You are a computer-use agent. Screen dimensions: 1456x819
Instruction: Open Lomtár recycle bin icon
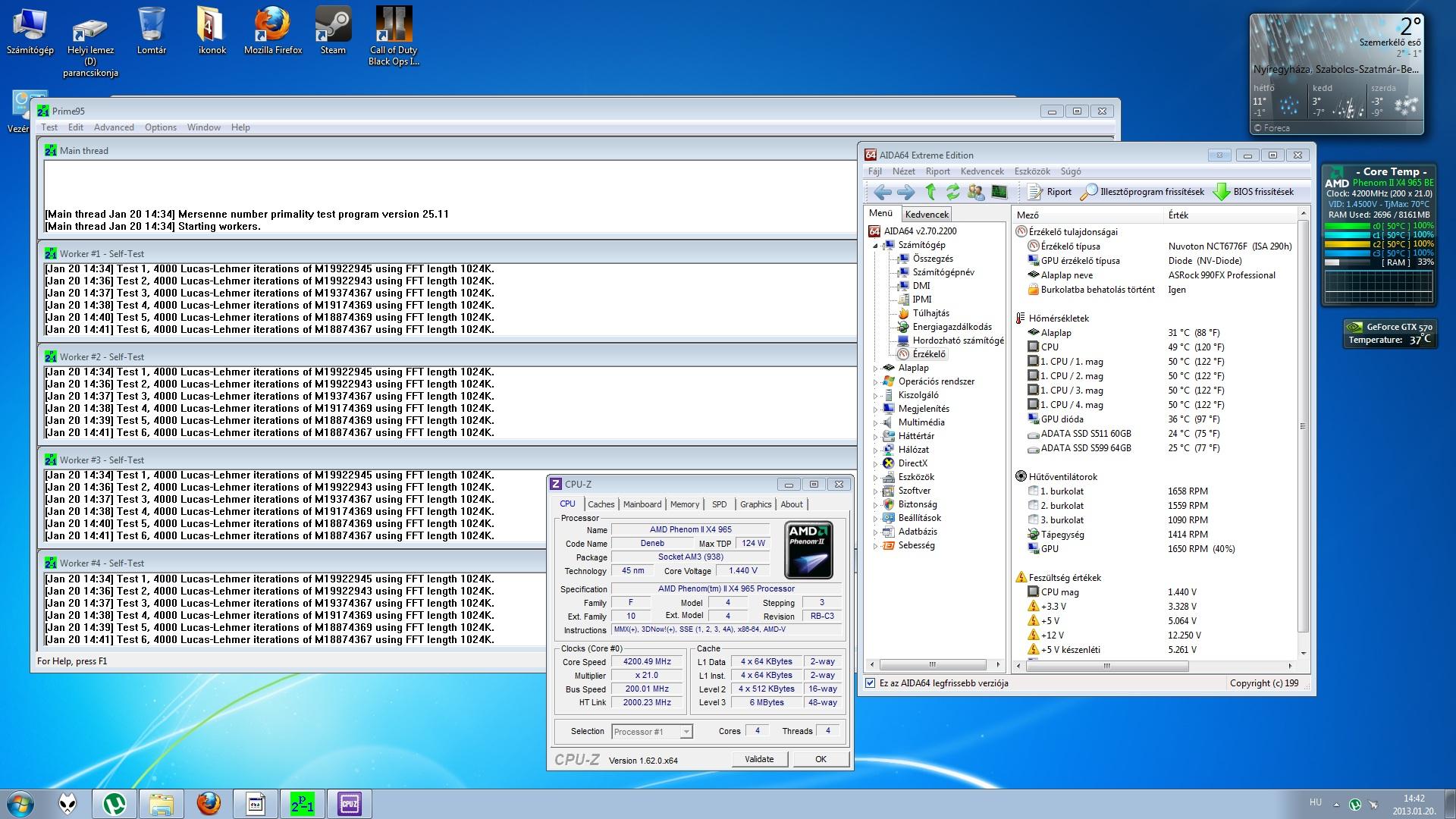pos(151,31)
